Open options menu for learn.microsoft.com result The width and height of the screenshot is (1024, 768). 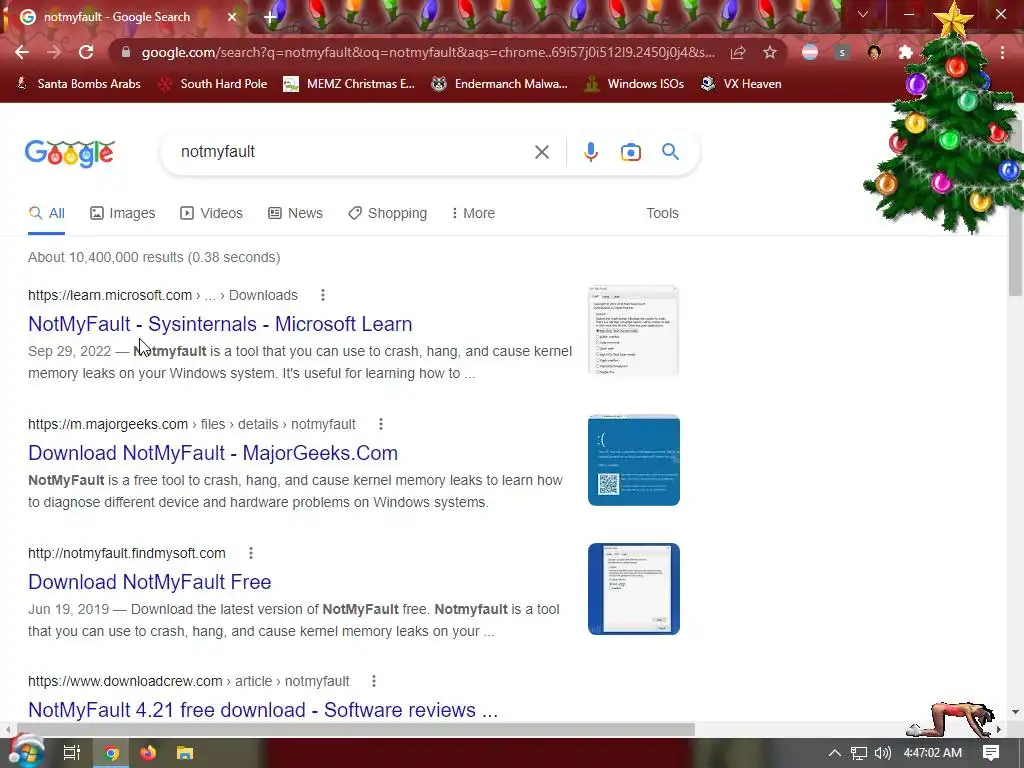(x=323, y=295)
